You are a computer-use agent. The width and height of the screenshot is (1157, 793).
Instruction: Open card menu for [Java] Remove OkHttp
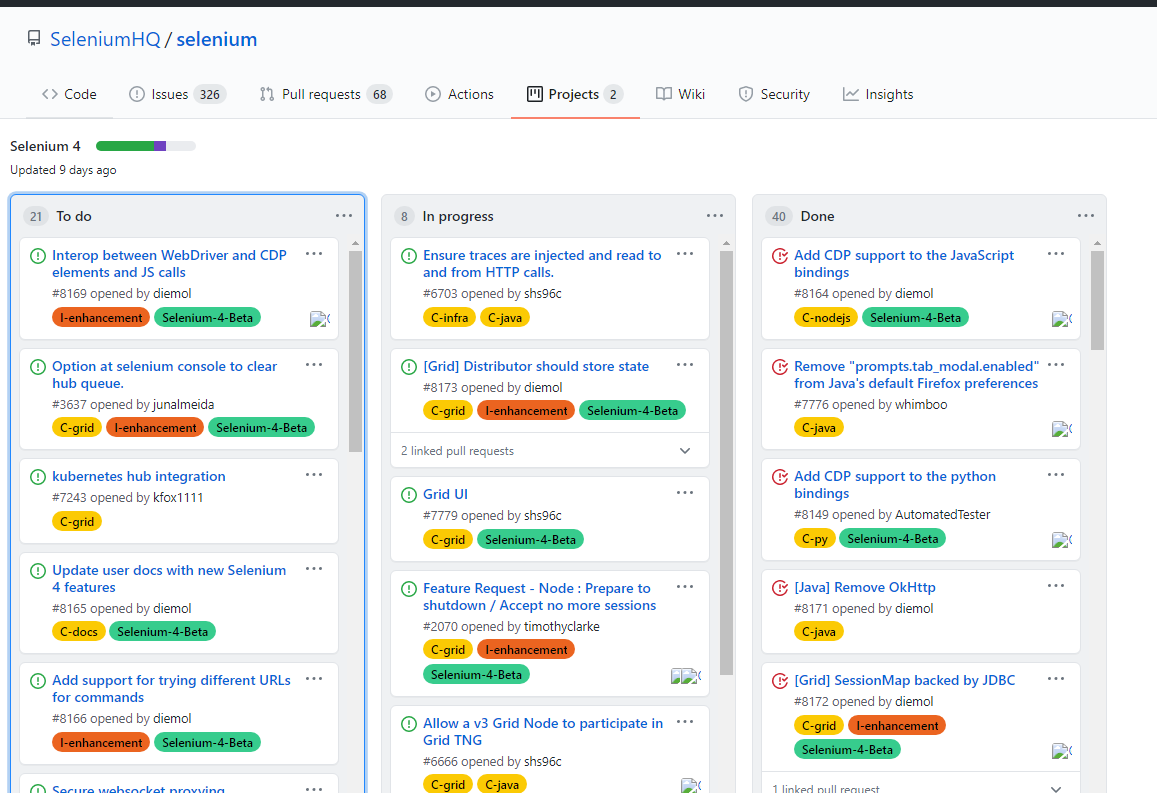click(1057, 586)
